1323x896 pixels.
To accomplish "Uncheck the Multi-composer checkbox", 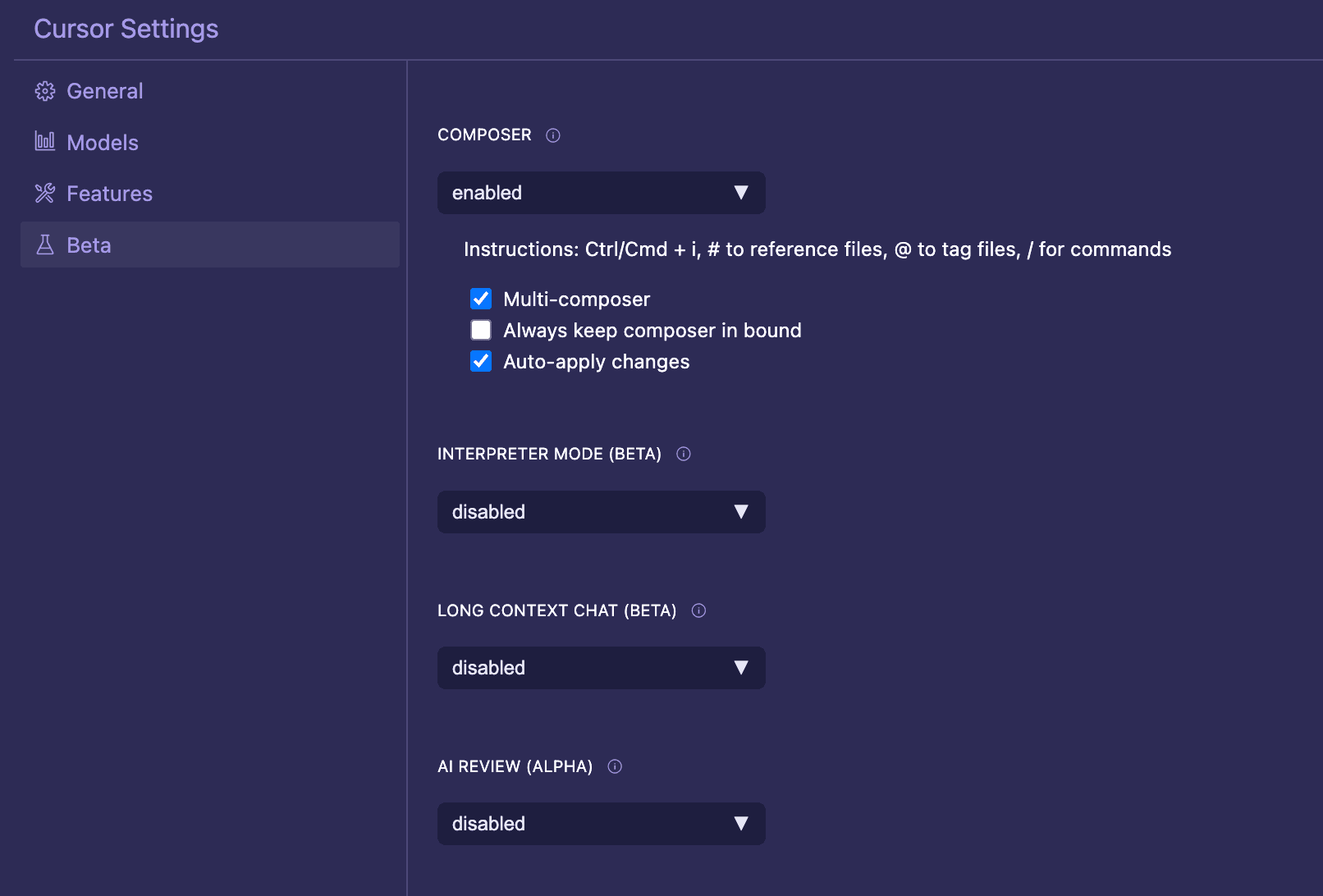I will (x=481, y=299).
